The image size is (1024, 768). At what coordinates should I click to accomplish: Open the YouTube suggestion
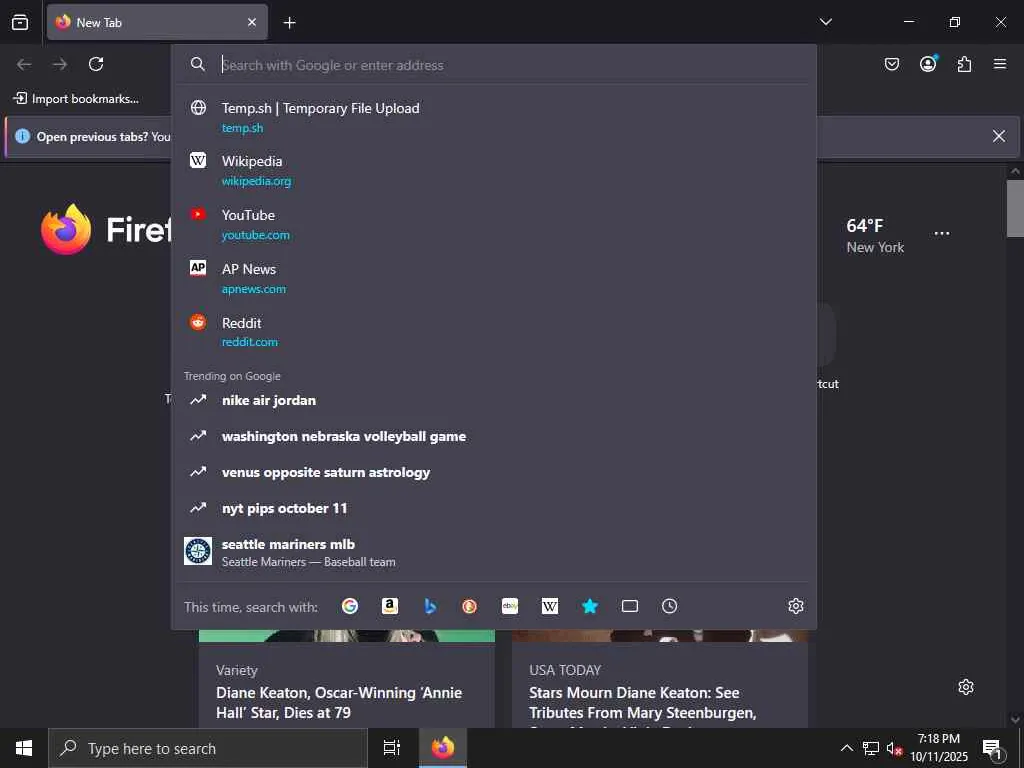coord(494,224)
